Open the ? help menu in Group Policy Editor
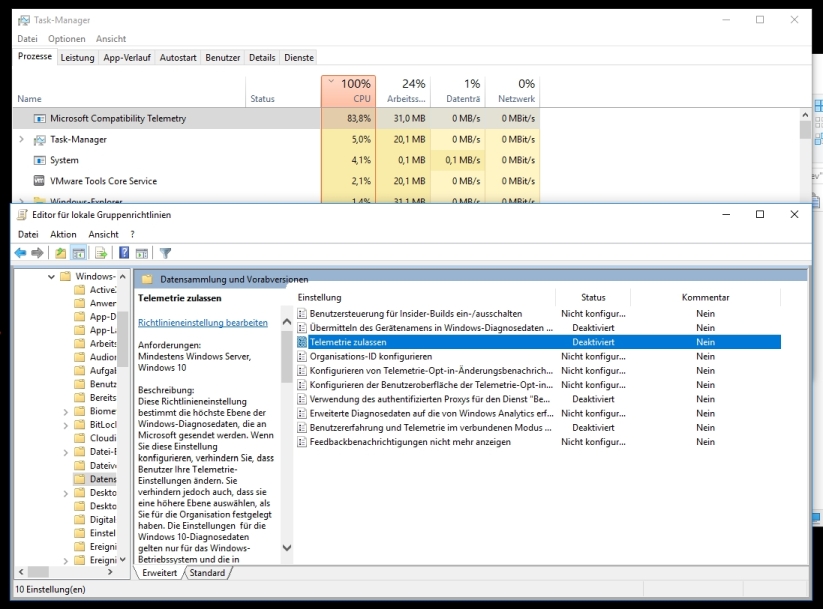The height and width of the screenshot is (609, 823). (132, 234)
